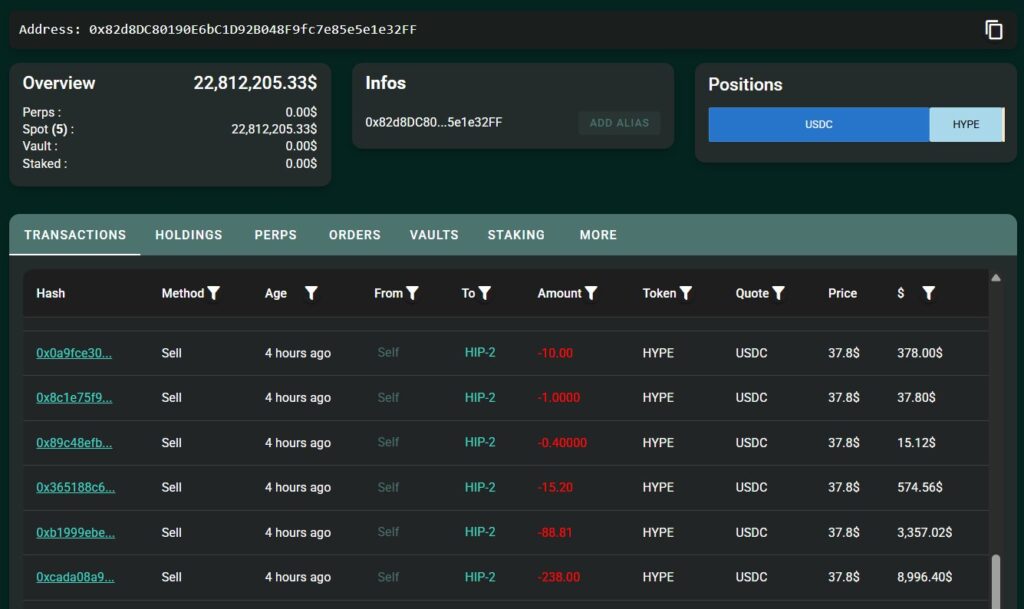Click the amount -0.40000 cell
This screenshot has width=1024, height=609.
562,443
